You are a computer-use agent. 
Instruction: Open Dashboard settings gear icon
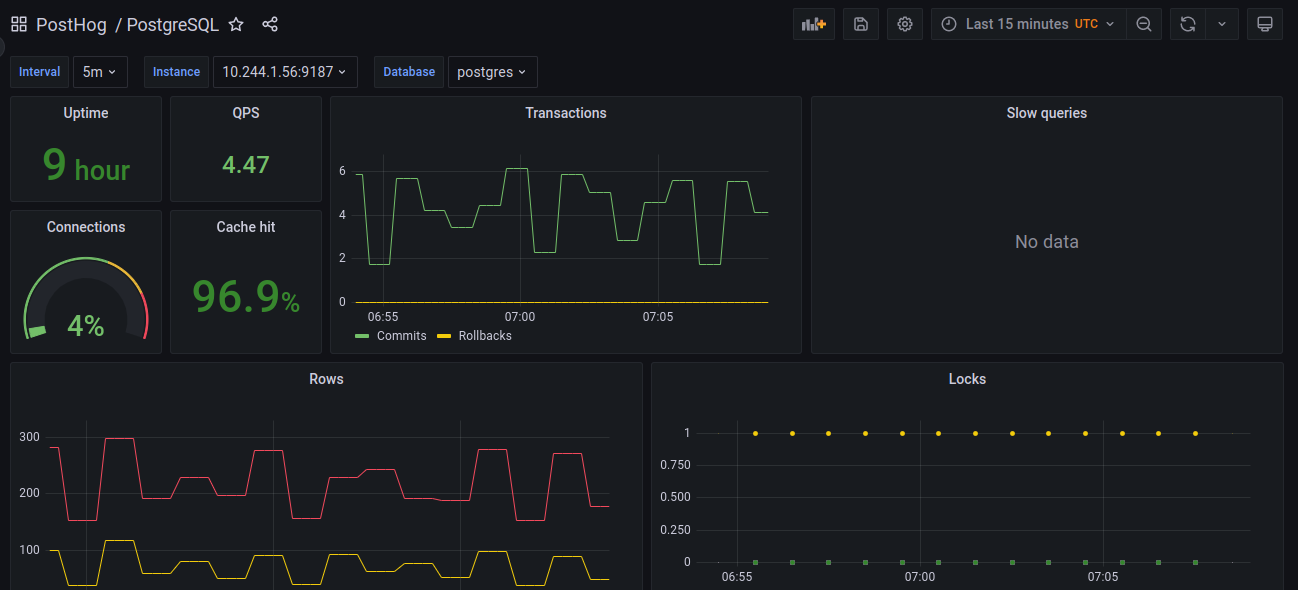[904, 23]
